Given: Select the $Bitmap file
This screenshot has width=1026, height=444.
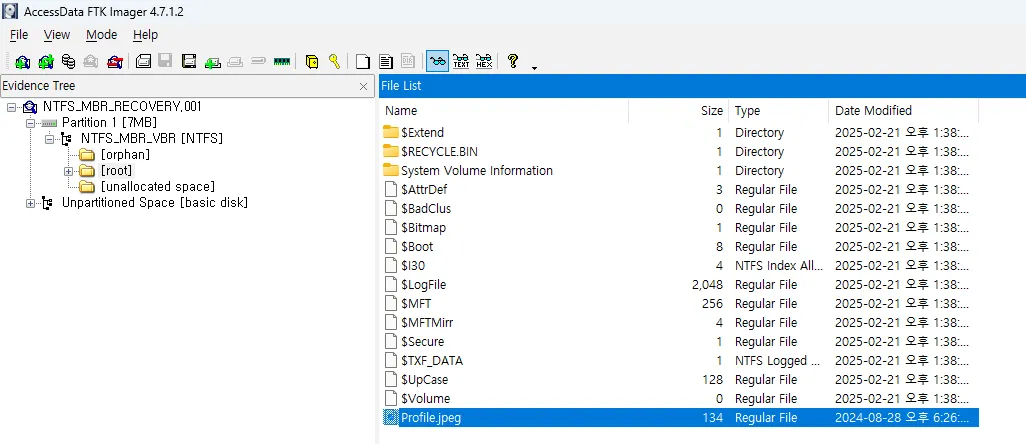Looking at the screenshot, I should pos(679,228).
